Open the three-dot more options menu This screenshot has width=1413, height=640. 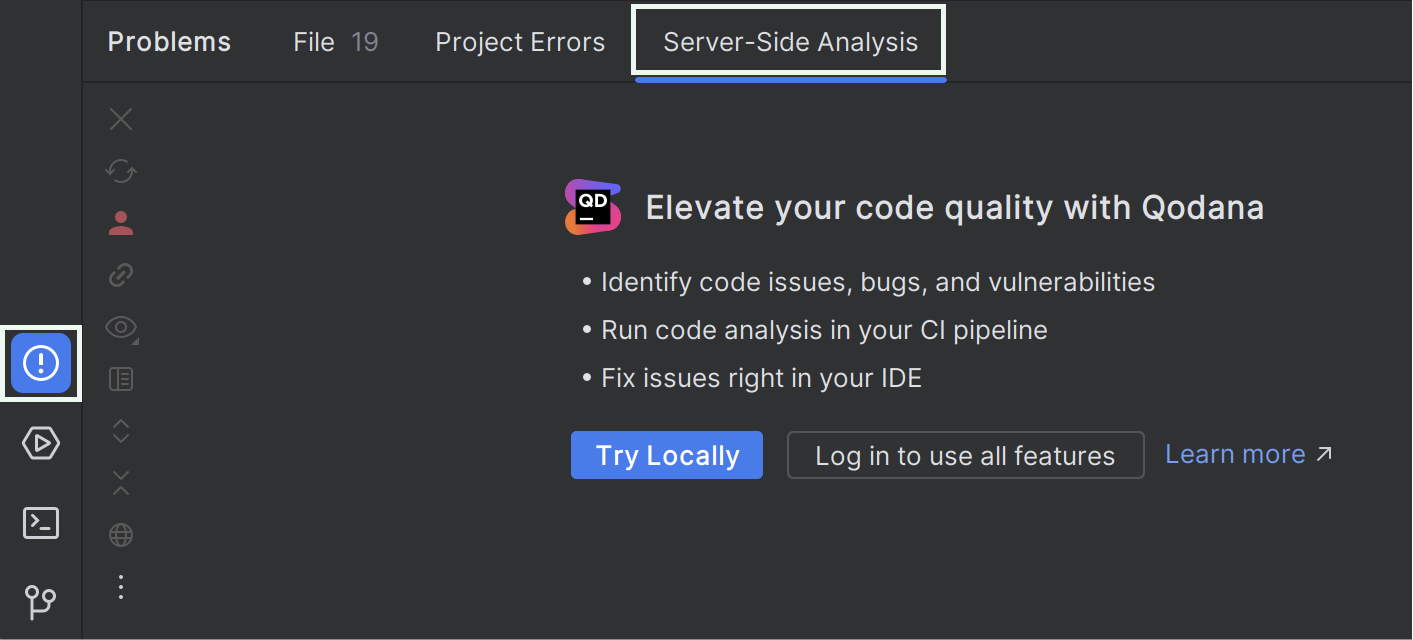pos(120,587)
